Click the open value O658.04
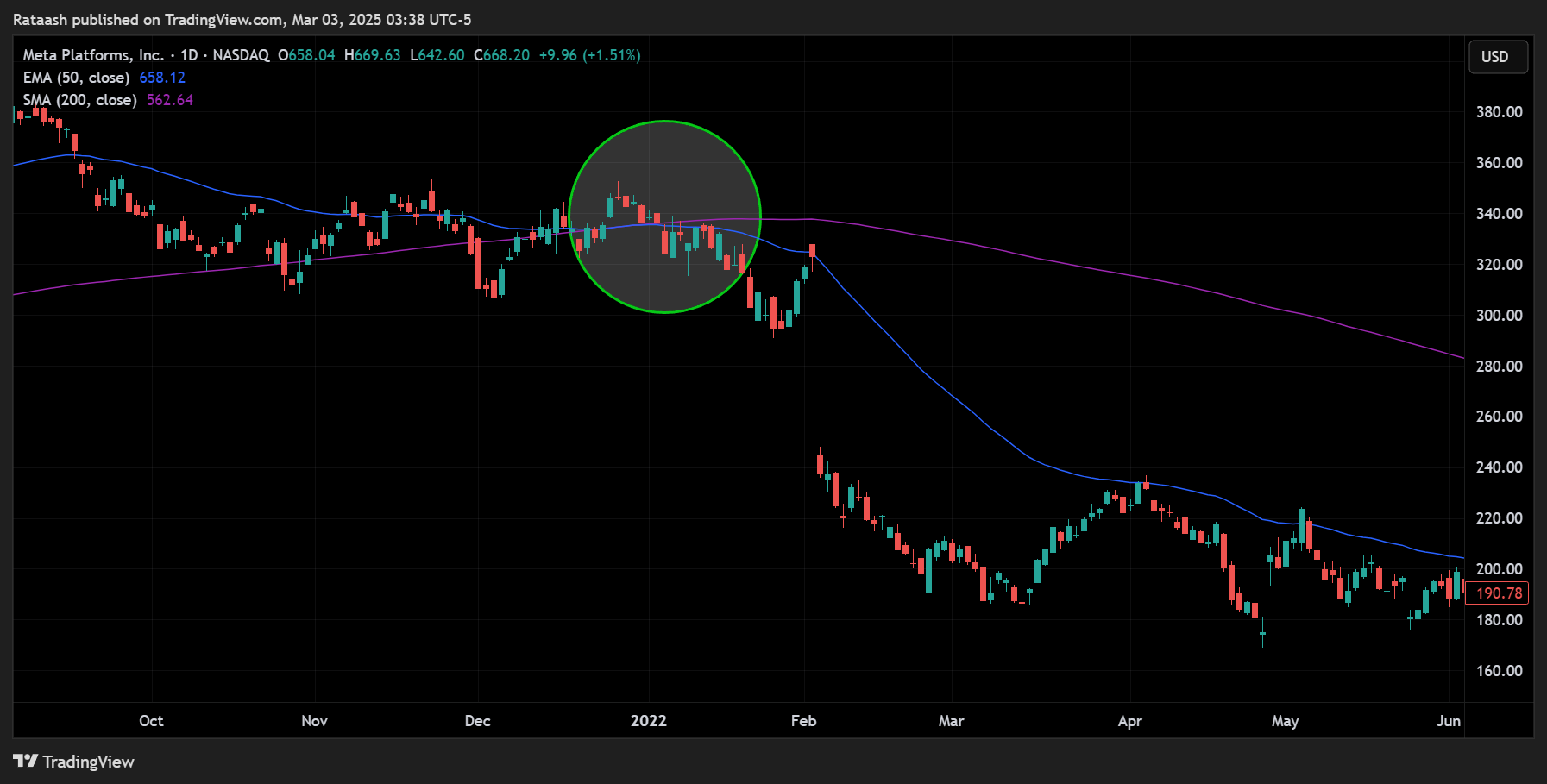Screen dimensions: 1547x784 [306, 55]
